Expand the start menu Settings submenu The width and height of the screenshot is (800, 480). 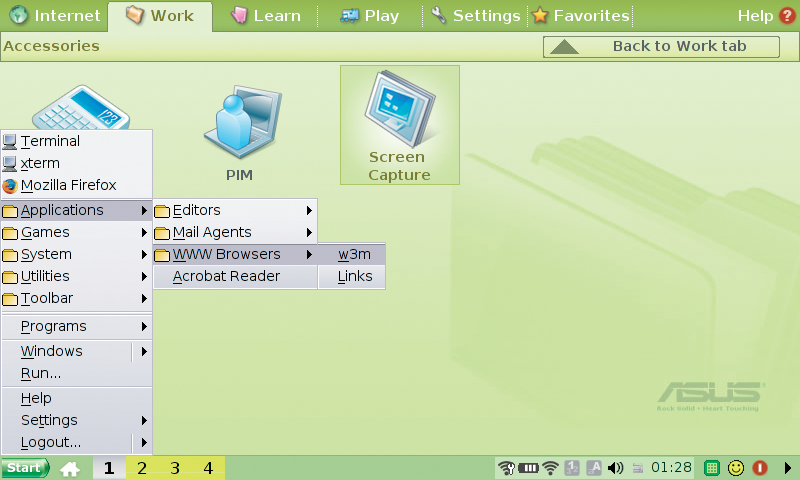click(x=77, y=420)
